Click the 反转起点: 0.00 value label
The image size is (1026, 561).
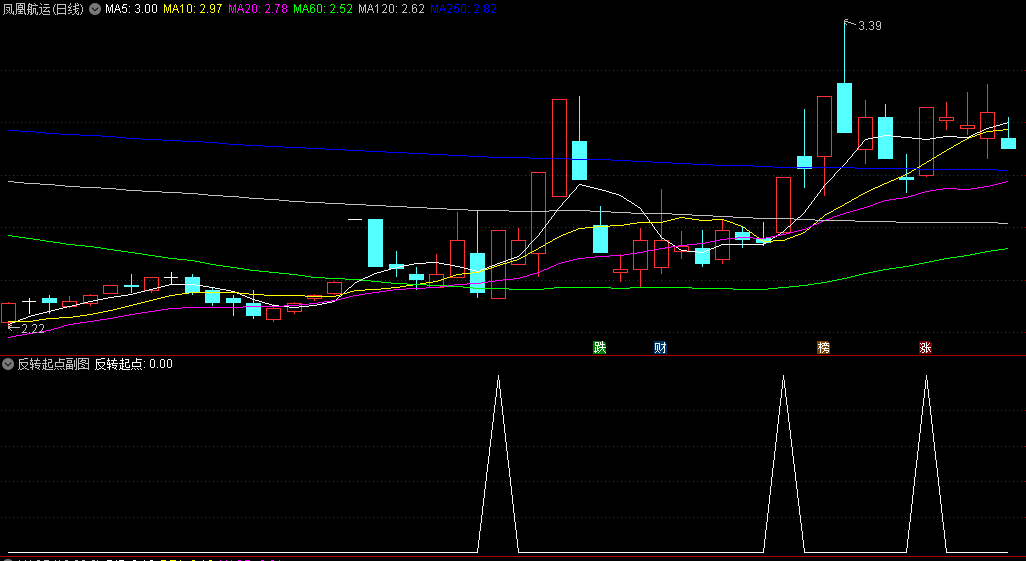point(133,364)
